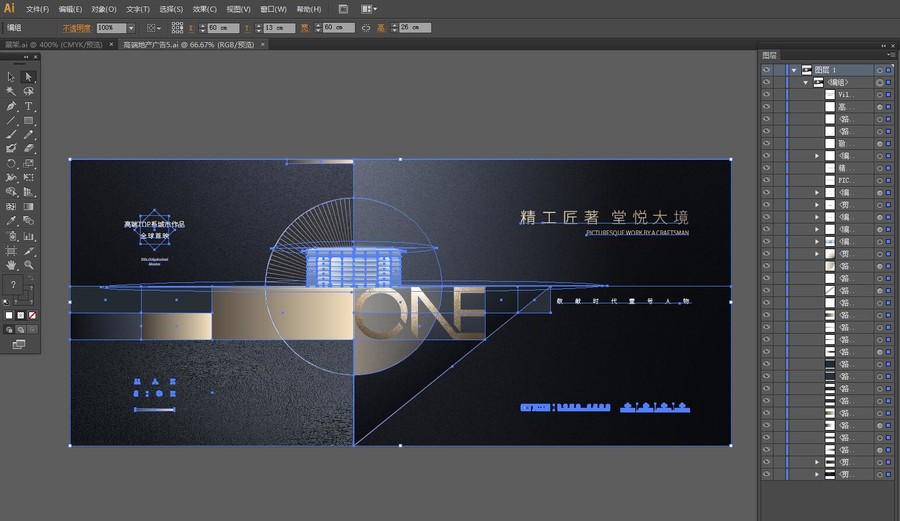900x521 pixels.
Task: Hide the '致..' layer item
Action: (766, 143)
